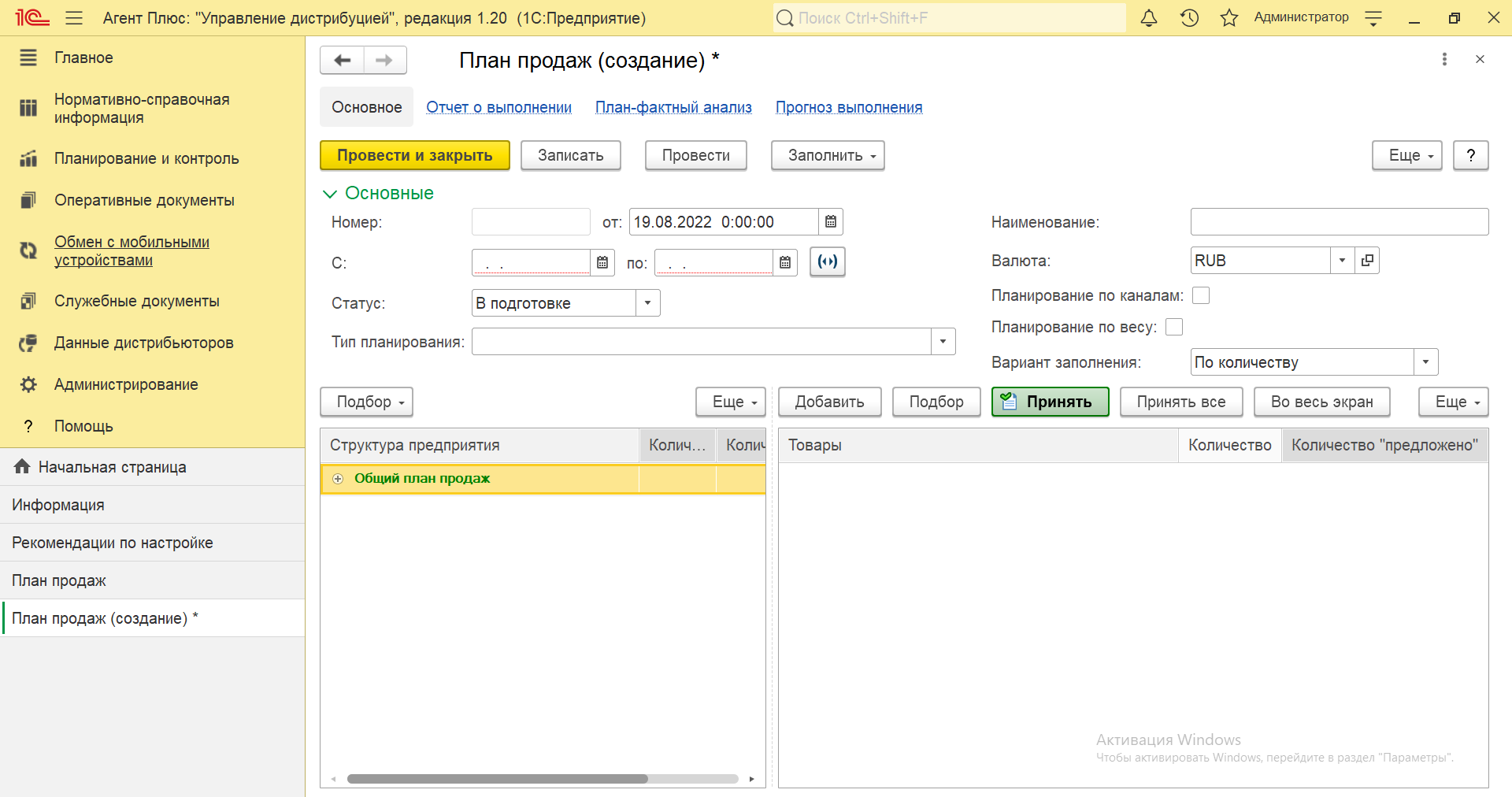Open Отчет о выполнении link tab
The width and height of the screenshot is (1512, 797).
(x=498, y=107)
